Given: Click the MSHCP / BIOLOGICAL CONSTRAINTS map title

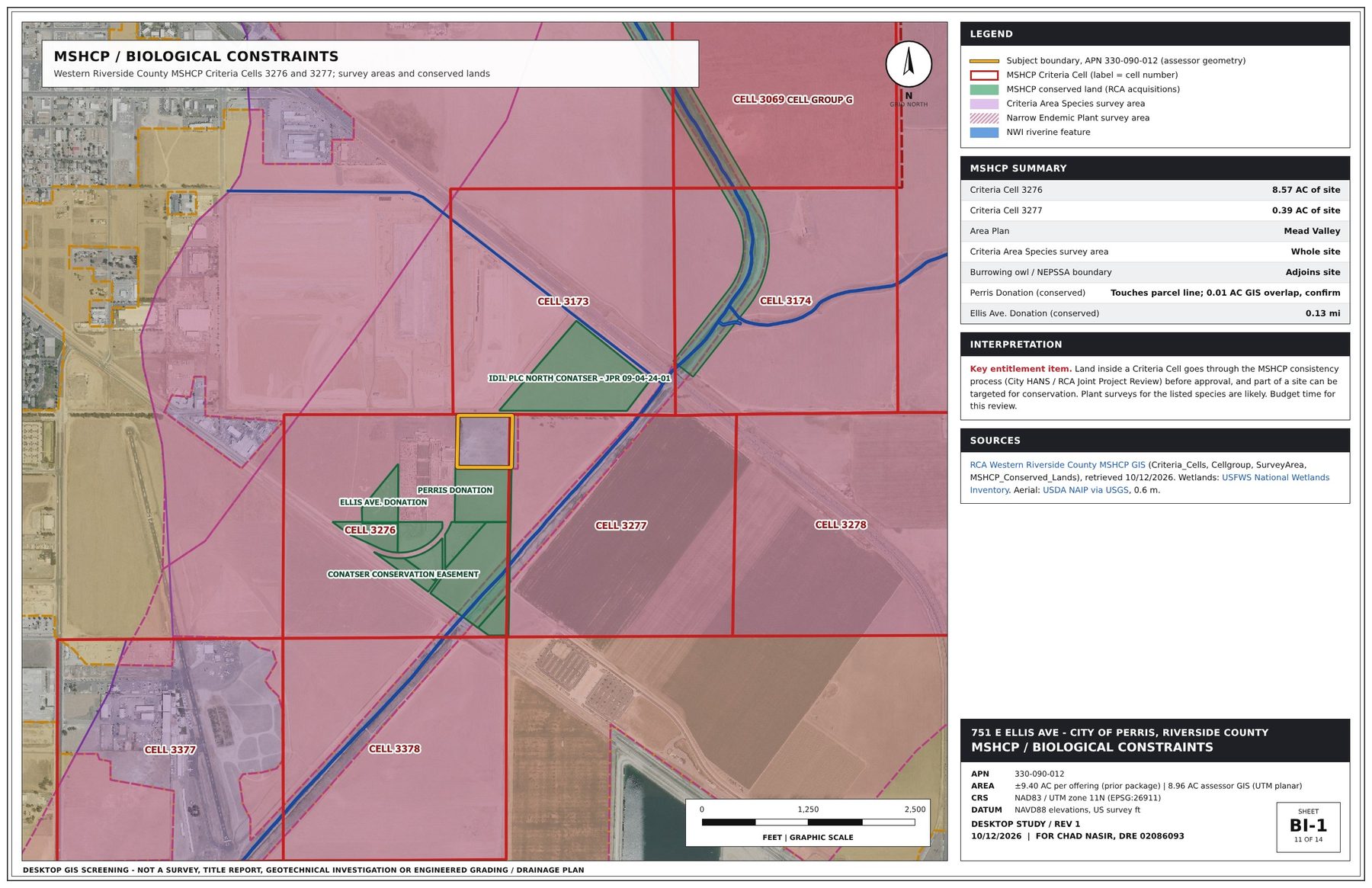Looking at the screenshot, I should click(x=196, y=56).
